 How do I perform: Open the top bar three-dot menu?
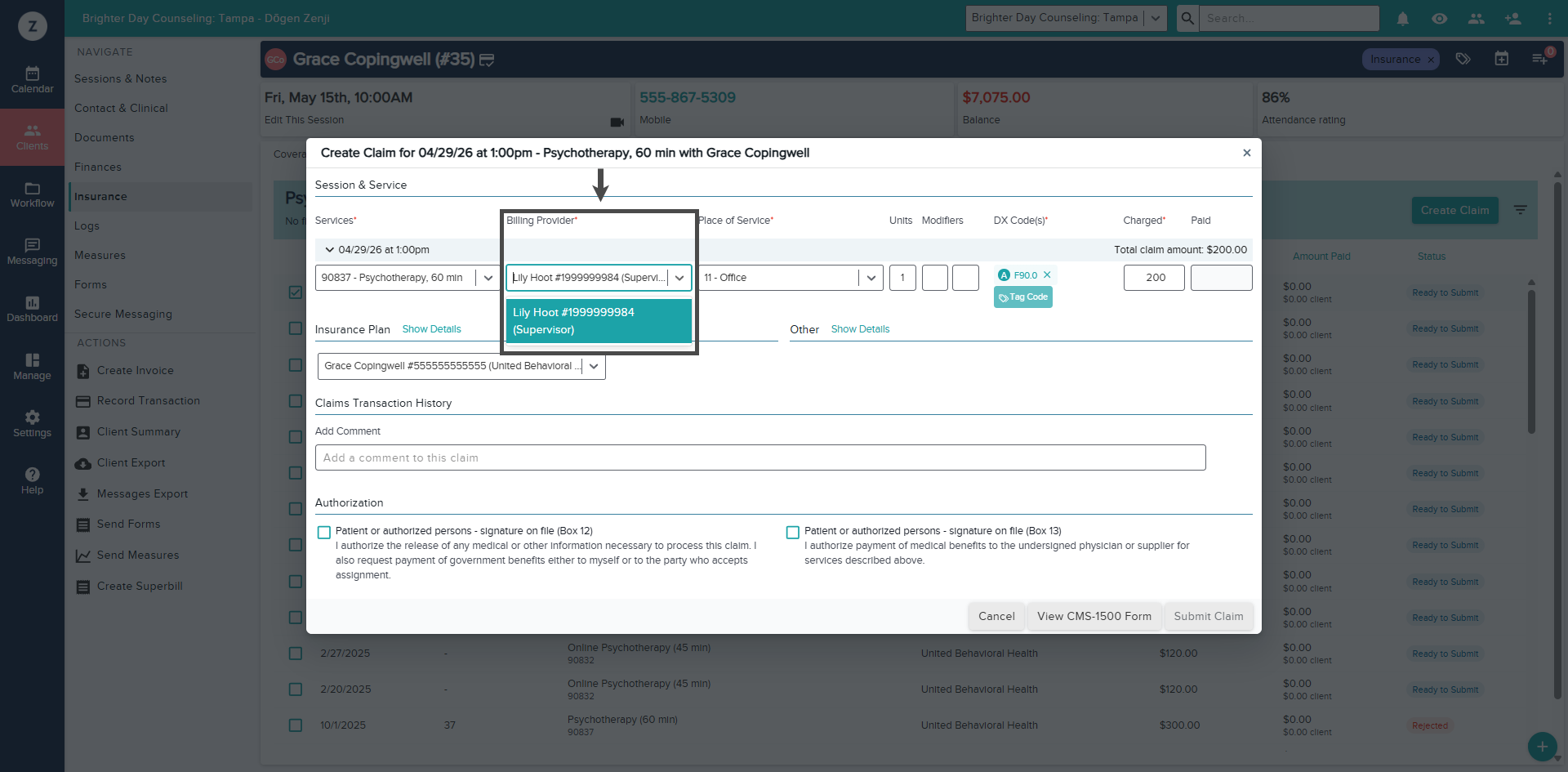(x=1549, y=18)
